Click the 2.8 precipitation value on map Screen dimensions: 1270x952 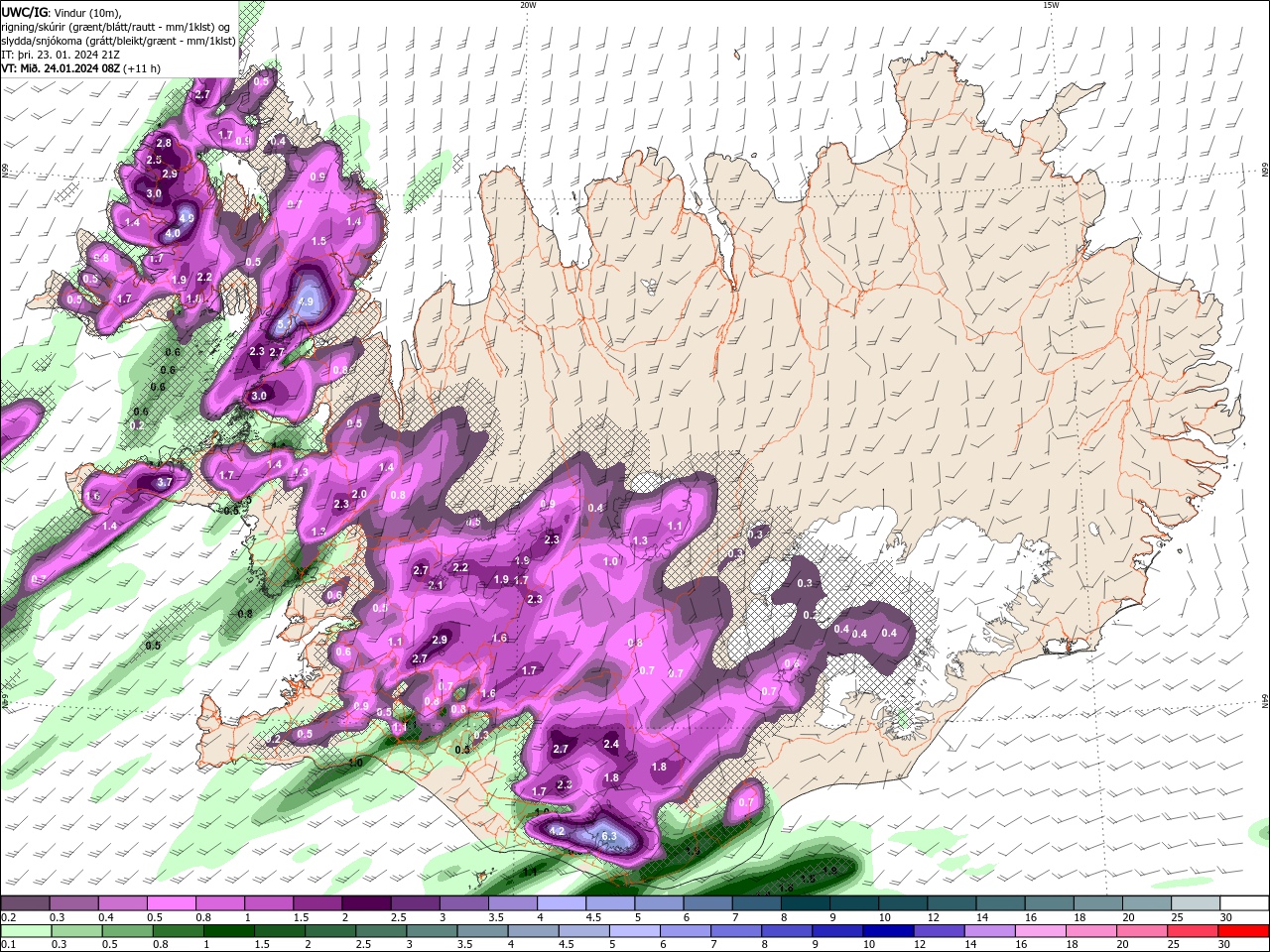point(164,144)
